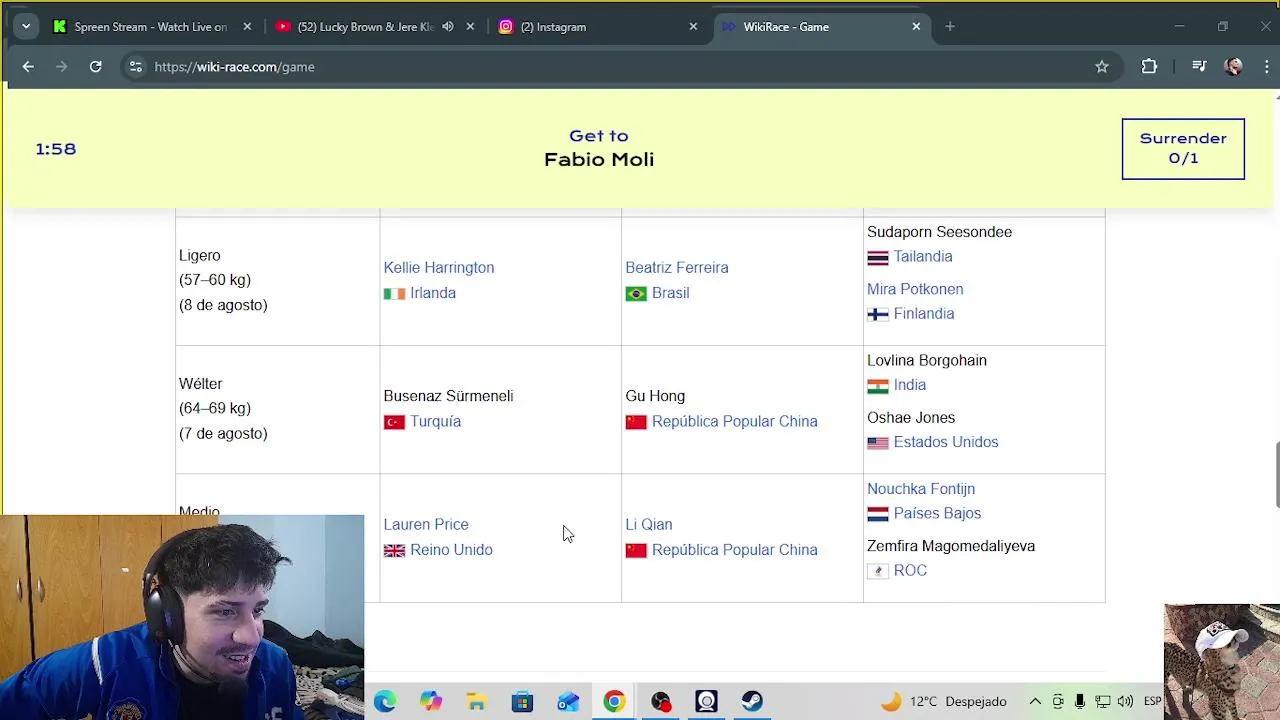Viewport: 1280px width, 720px height.
Task: Open República Popular China link under Gu Hong
Action: [x=735, y=422]
